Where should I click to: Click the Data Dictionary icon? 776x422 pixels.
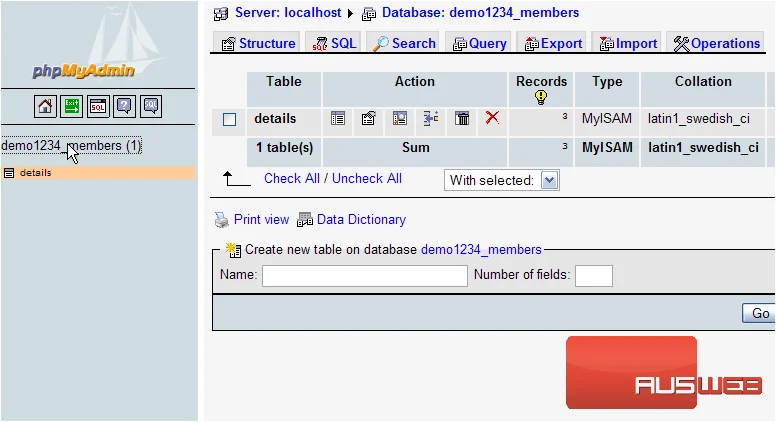pos(305,220)
